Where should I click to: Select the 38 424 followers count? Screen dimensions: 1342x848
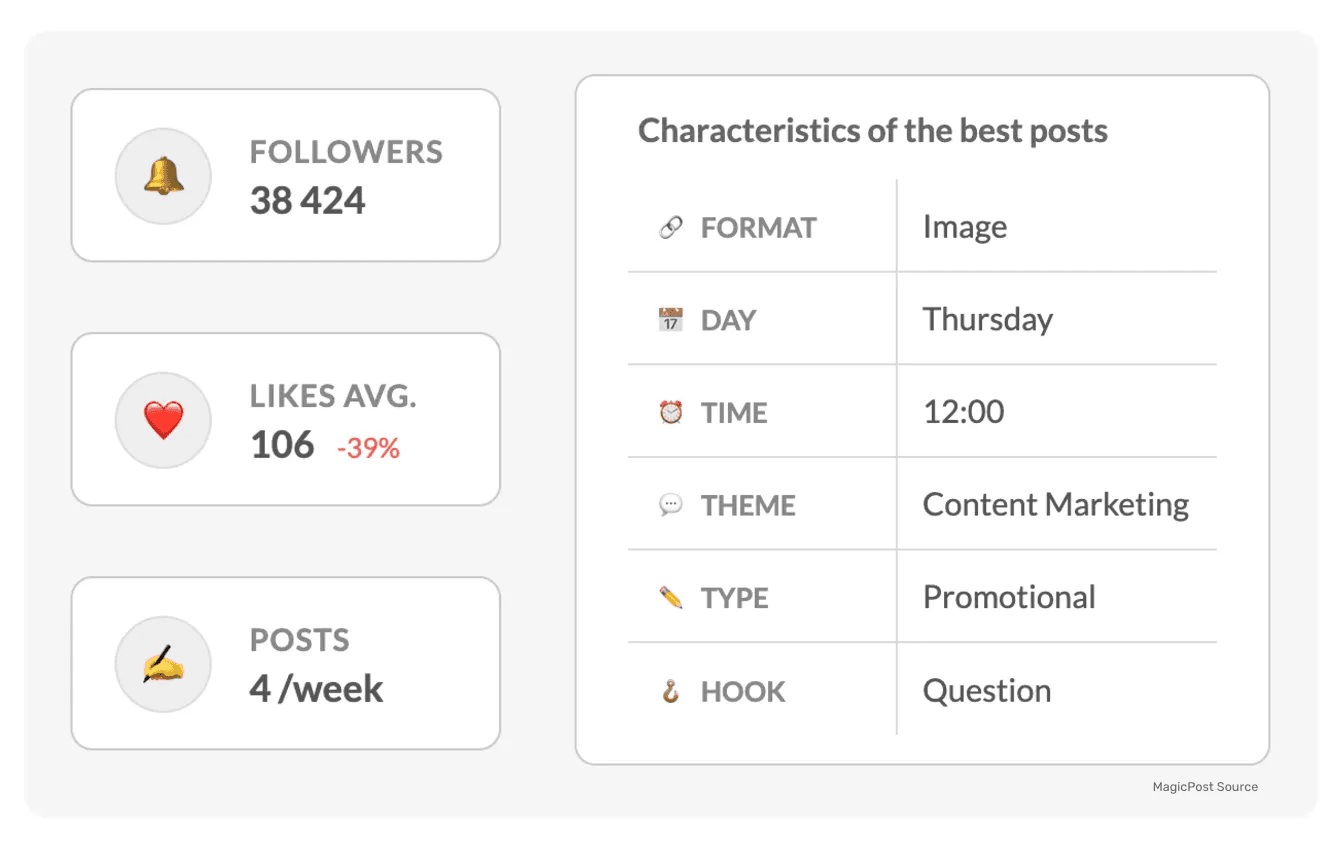pyautogui.click(x=308, y=201)
